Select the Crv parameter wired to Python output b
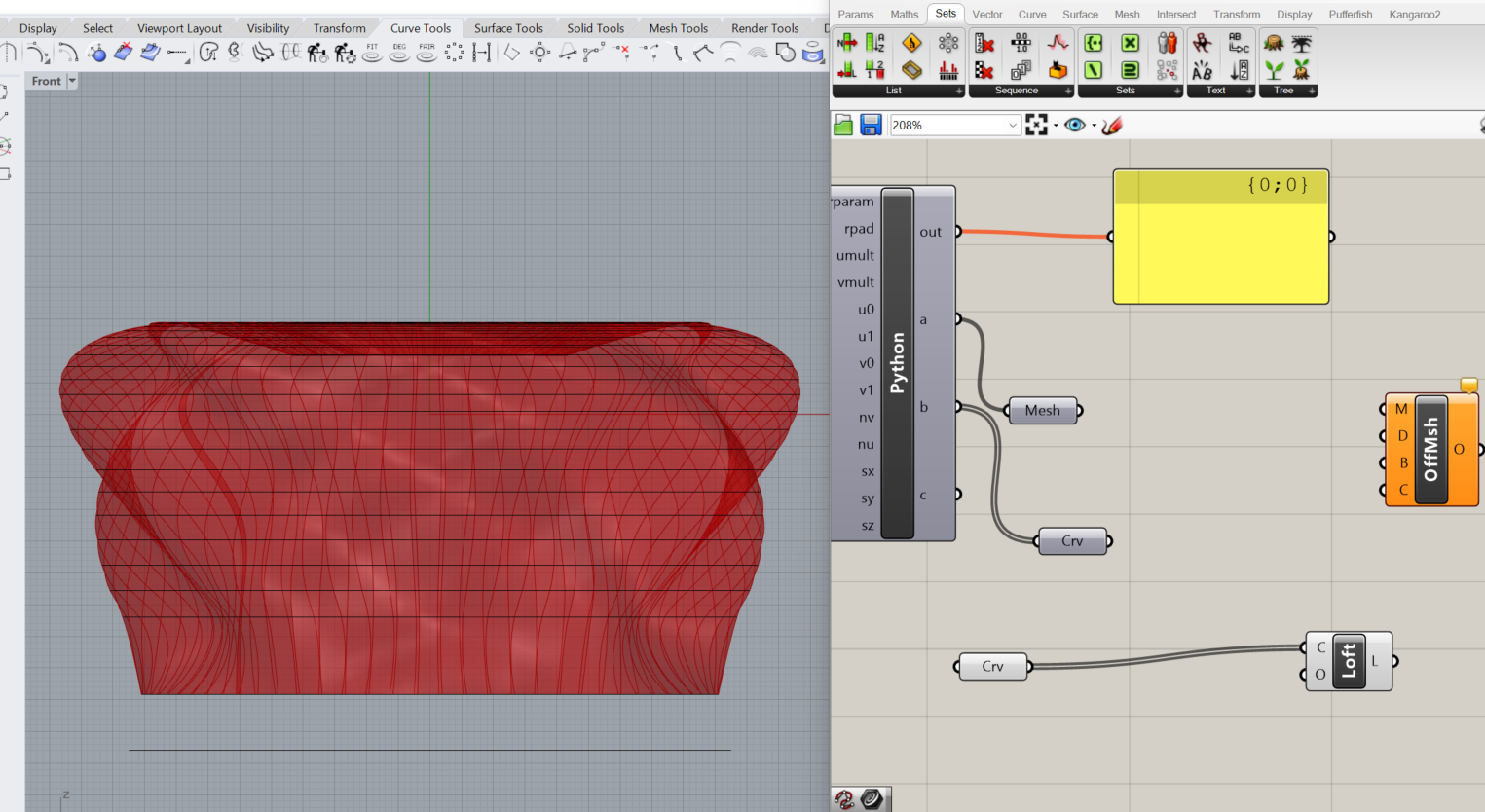The image size is (1485, 812). [x=1072, y=541]
